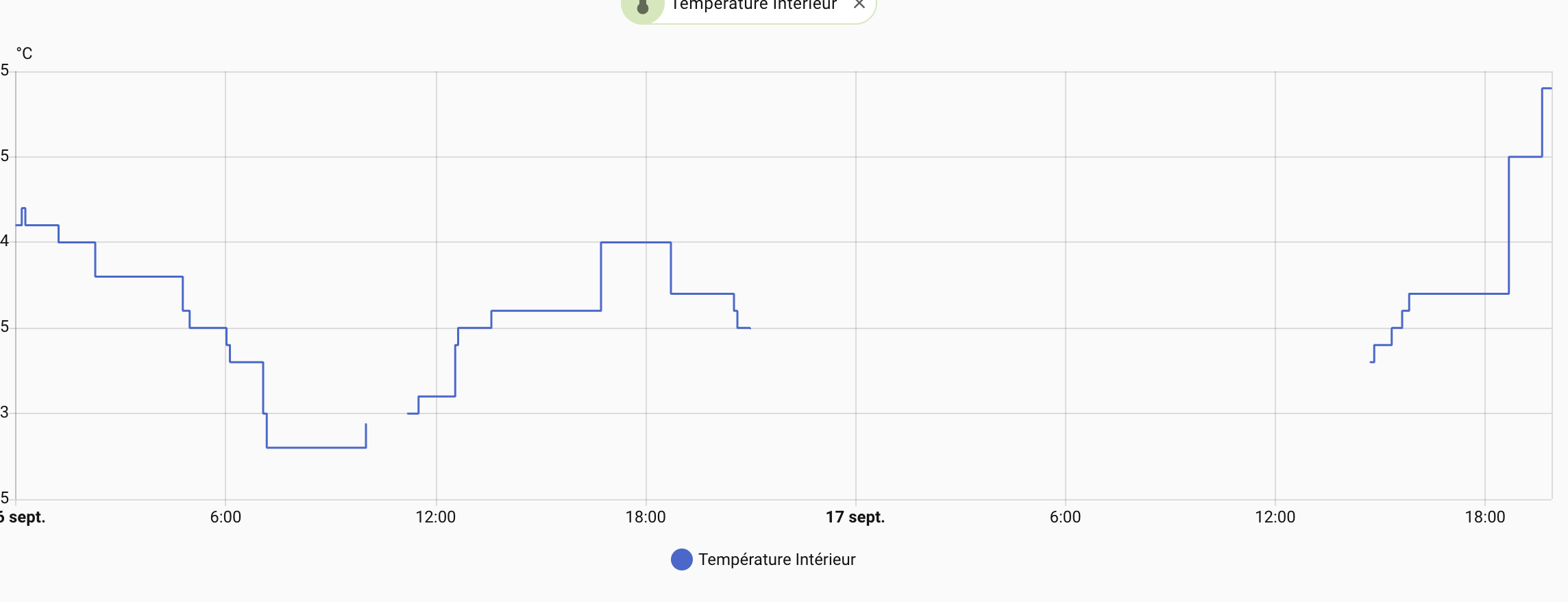1568x602 pixels.
Task: Click the empty chart area above second 6:00
Action: [1065, 274]
